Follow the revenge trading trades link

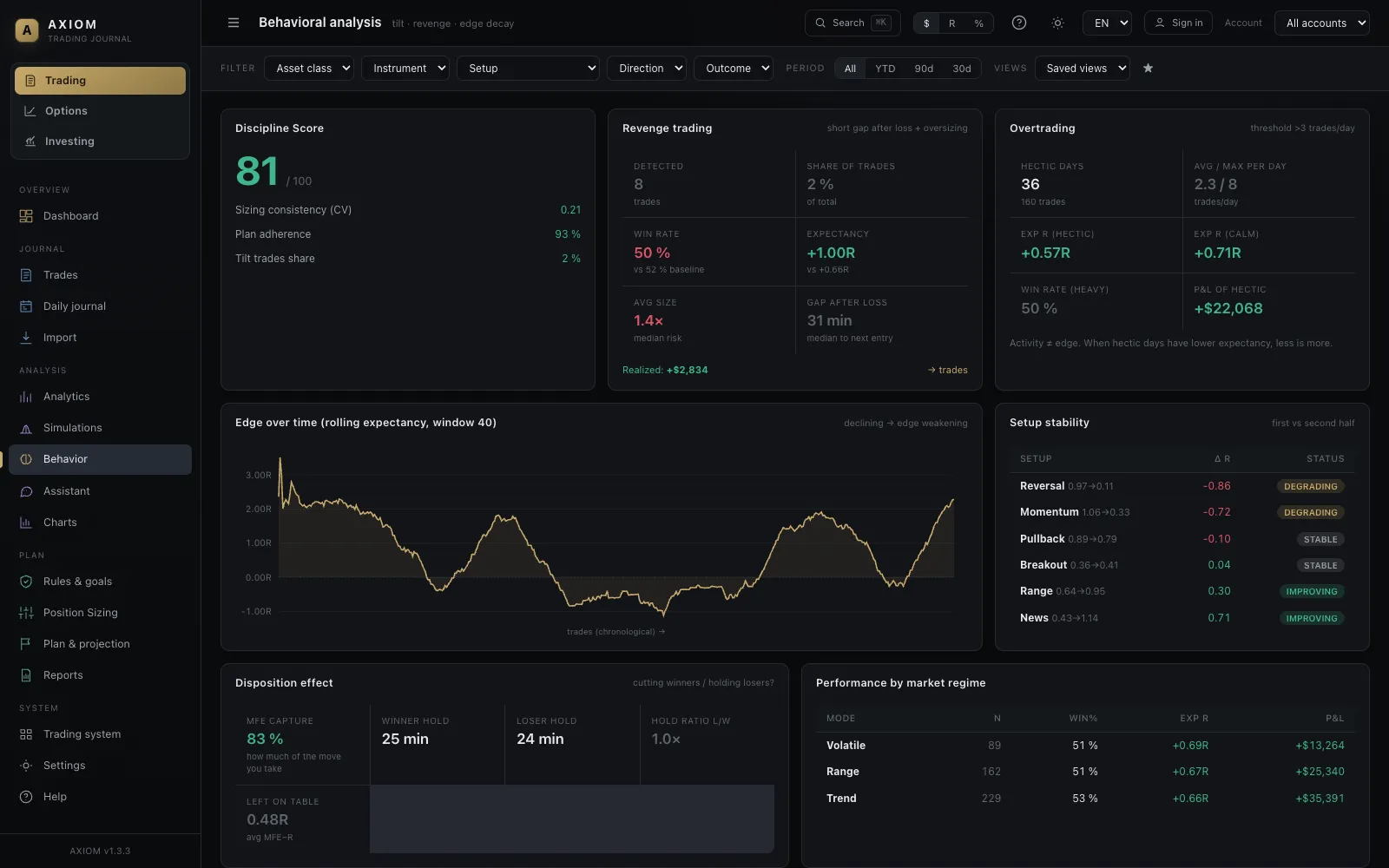[947, 370]
